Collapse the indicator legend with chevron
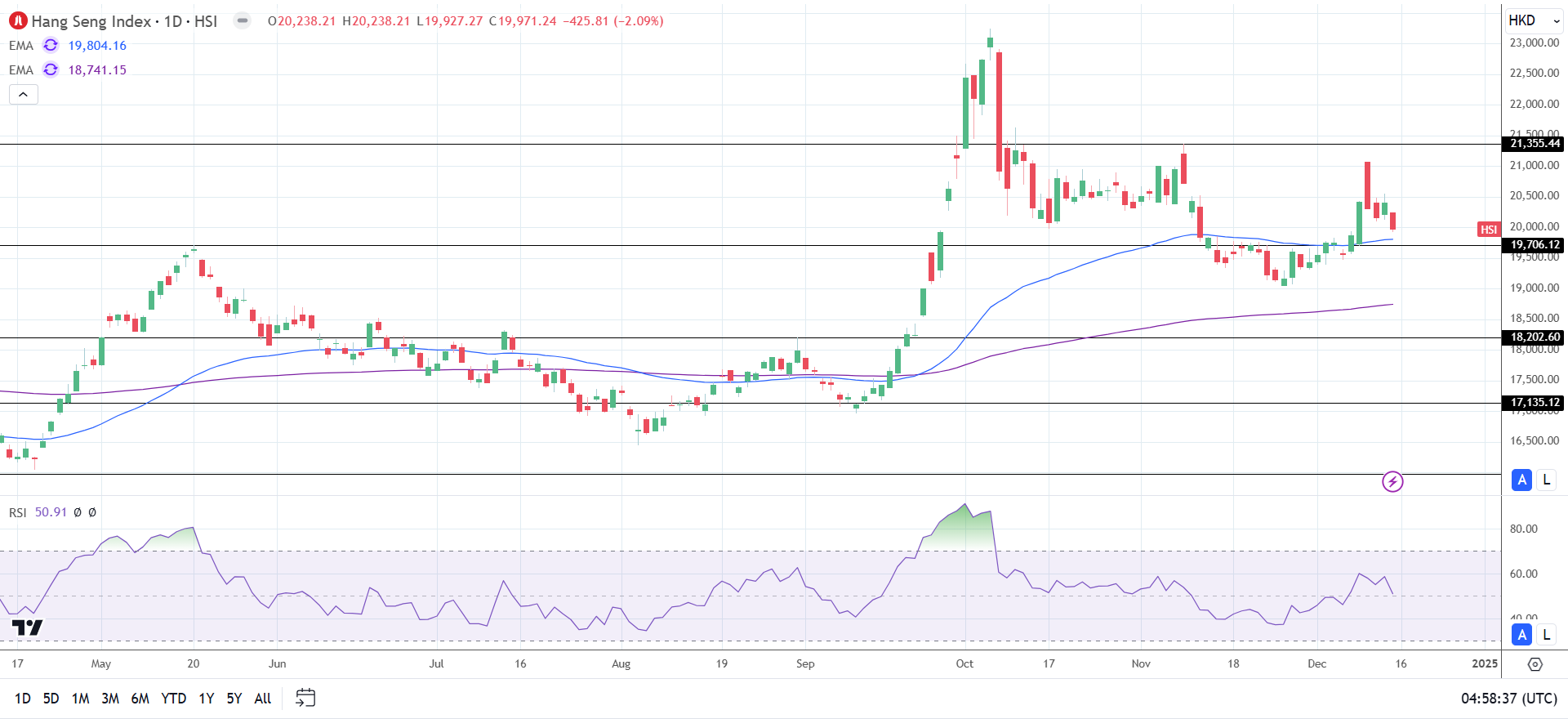Screen dimensions: 1568x719 (24, 95)
